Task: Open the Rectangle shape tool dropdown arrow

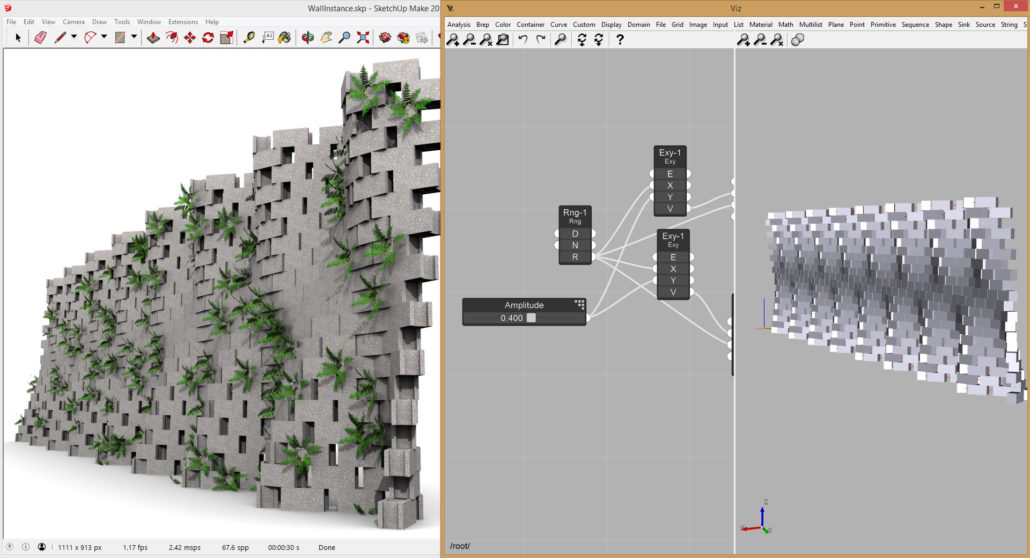Action: [133, 38]
